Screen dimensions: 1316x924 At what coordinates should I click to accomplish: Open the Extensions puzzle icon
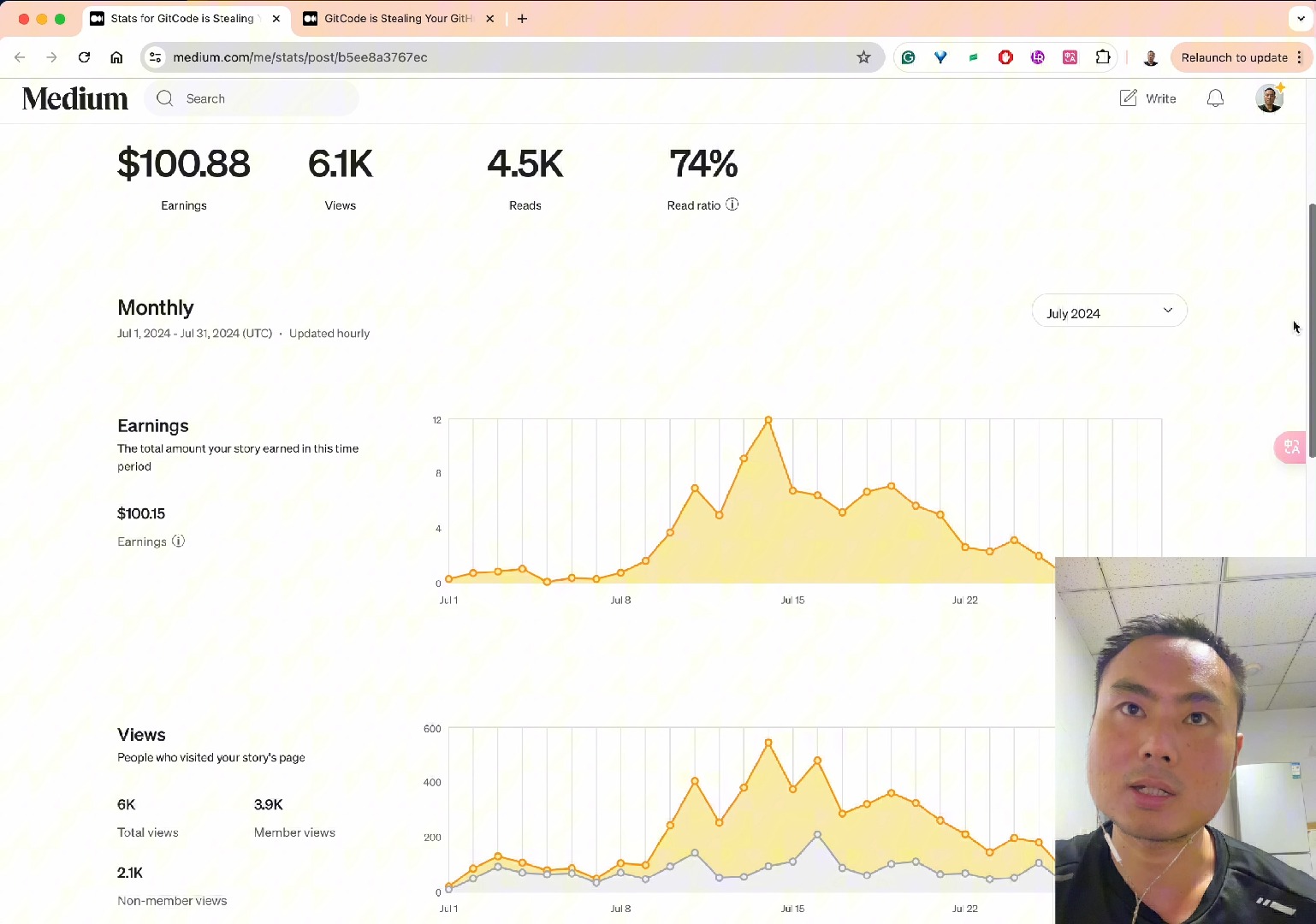point(1103,57)
